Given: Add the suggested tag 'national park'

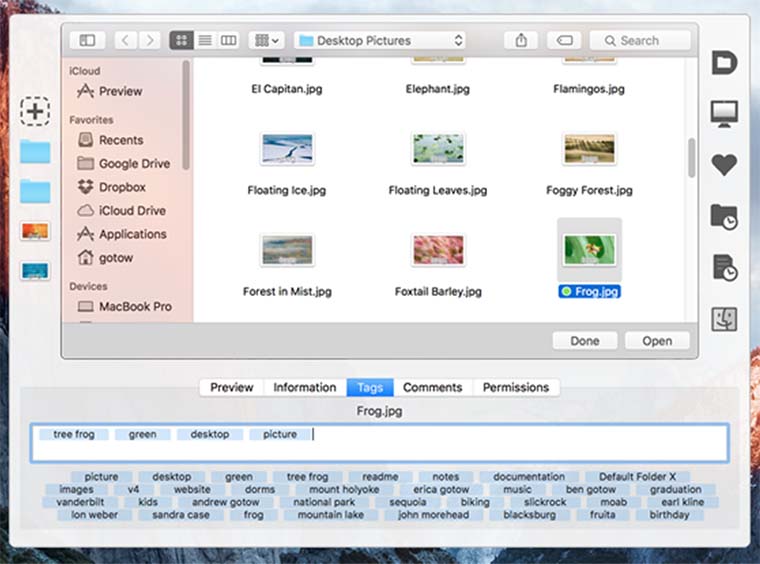Looking at the screenshot, I should coord(324,502).
